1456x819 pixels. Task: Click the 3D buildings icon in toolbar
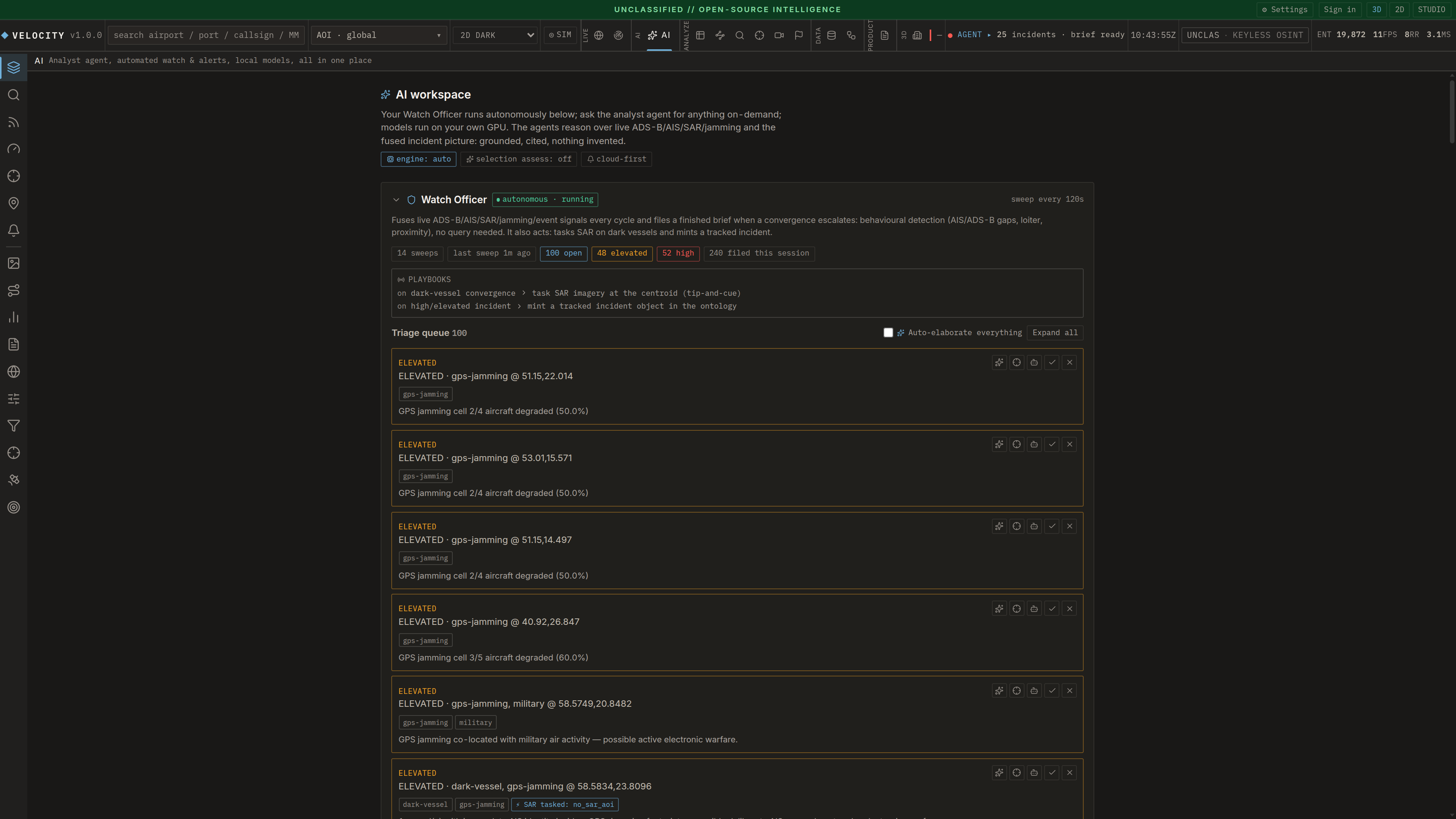click(x=917, y=35)
